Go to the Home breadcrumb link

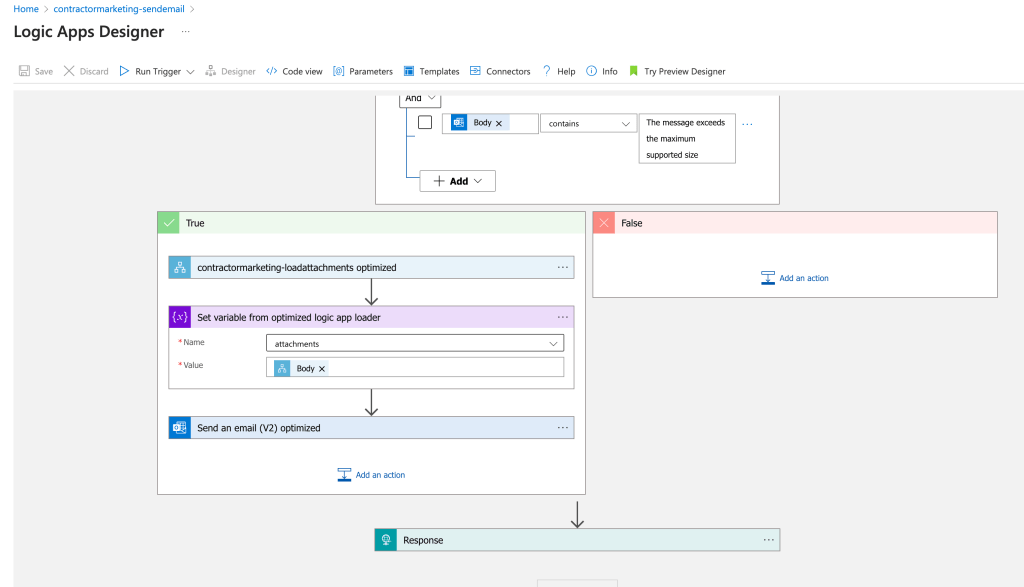click(26, 9)
